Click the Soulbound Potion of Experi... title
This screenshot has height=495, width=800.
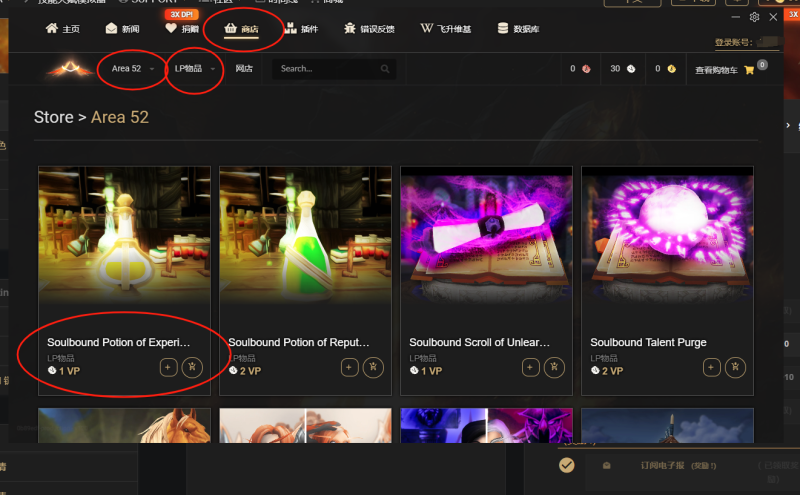click(x=118, y=342)
